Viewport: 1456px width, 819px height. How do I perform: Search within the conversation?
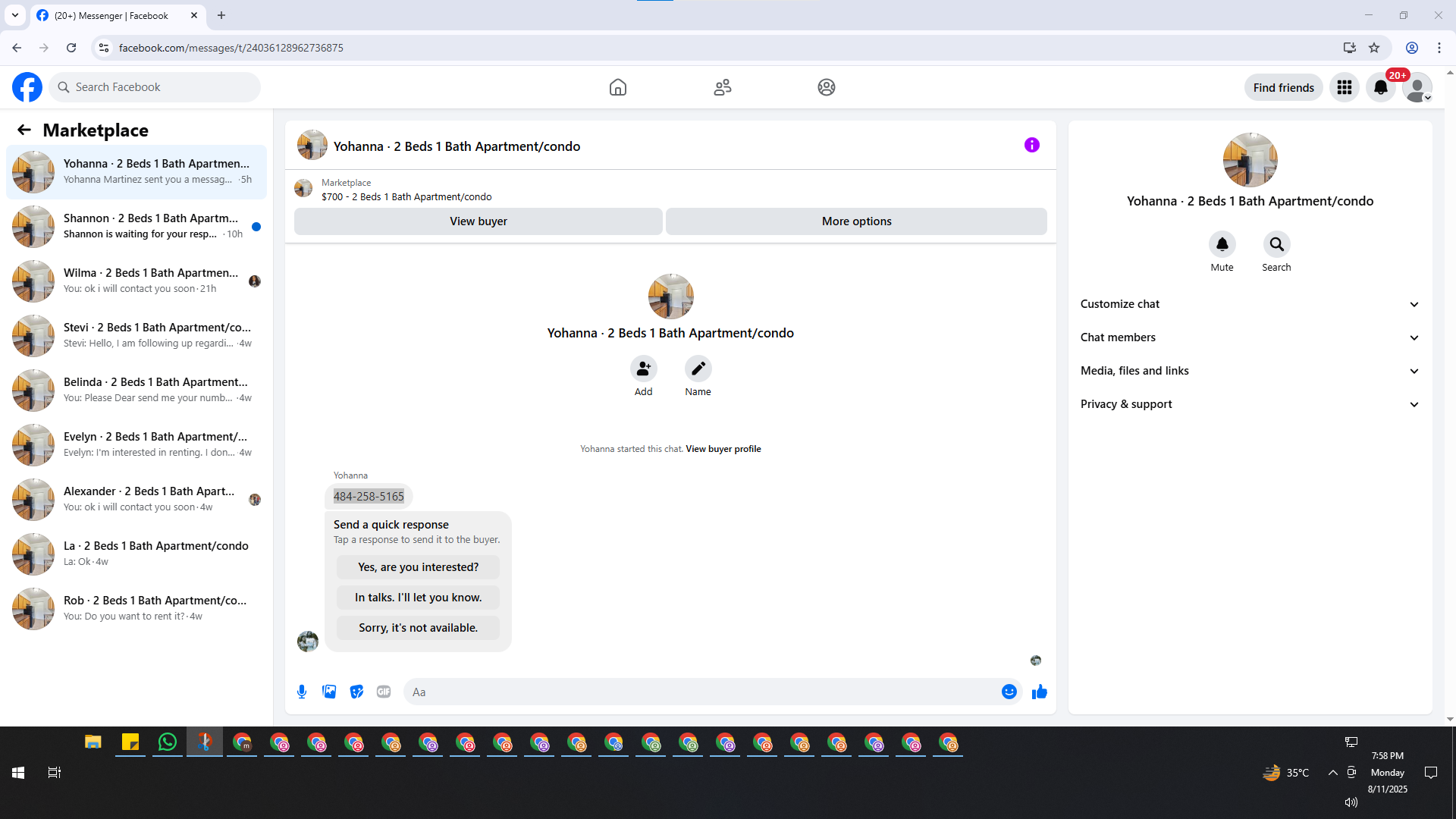(1276, 245)
